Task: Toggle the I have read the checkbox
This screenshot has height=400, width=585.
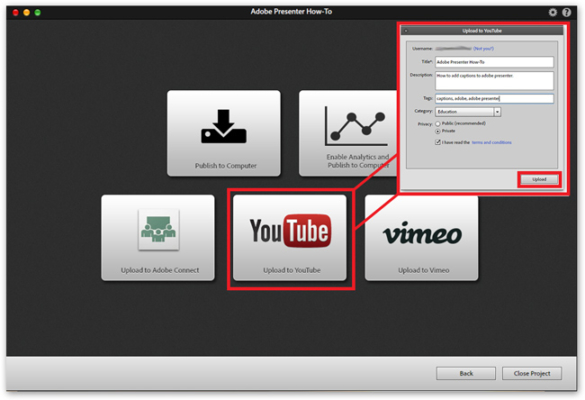Action: [x=438, y=142]
